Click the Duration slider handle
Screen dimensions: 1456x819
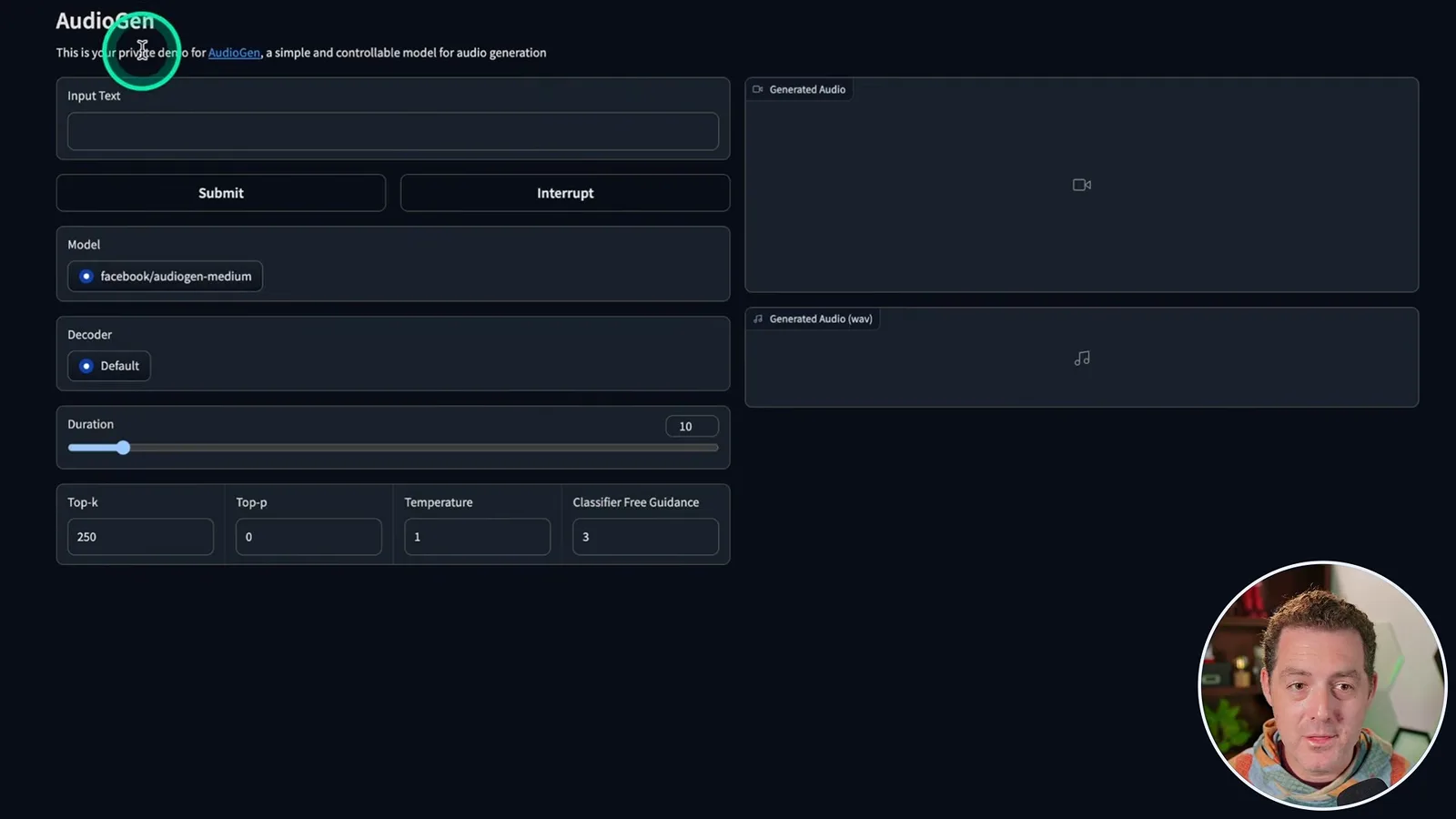(123, 448)
